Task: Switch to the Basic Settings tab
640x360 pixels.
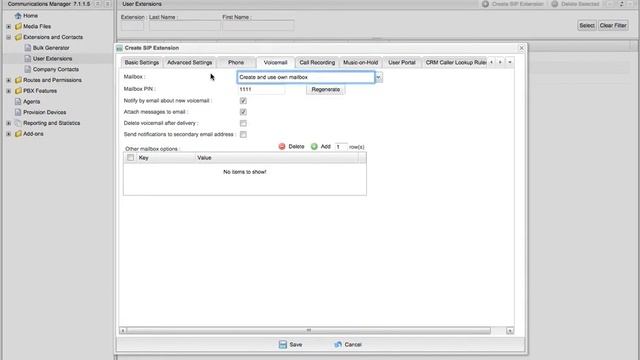Action: coord(142,62)
